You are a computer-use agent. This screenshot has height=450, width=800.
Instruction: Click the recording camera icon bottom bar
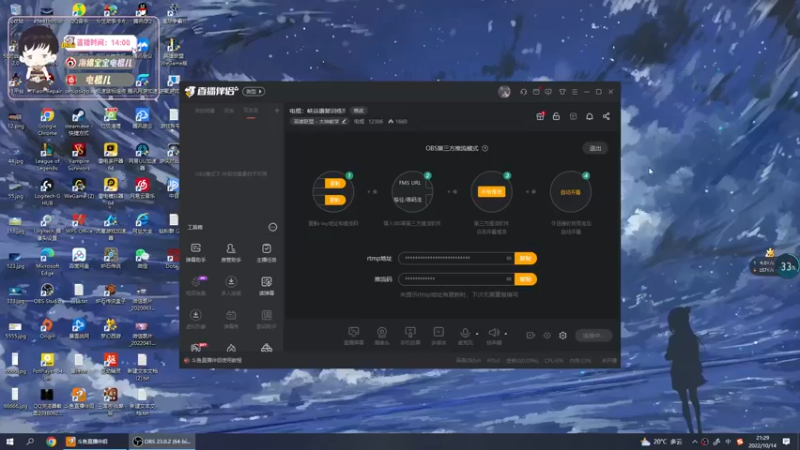(531, 335)
